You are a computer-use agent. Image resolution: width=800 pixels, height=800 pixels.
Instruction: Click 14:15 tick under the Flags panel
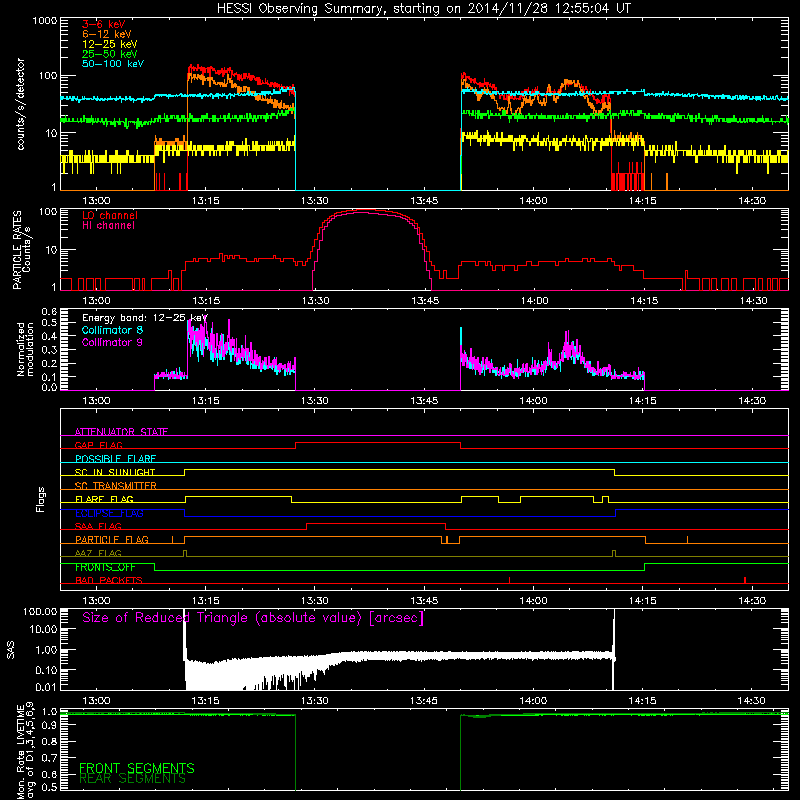click(642, 601)
